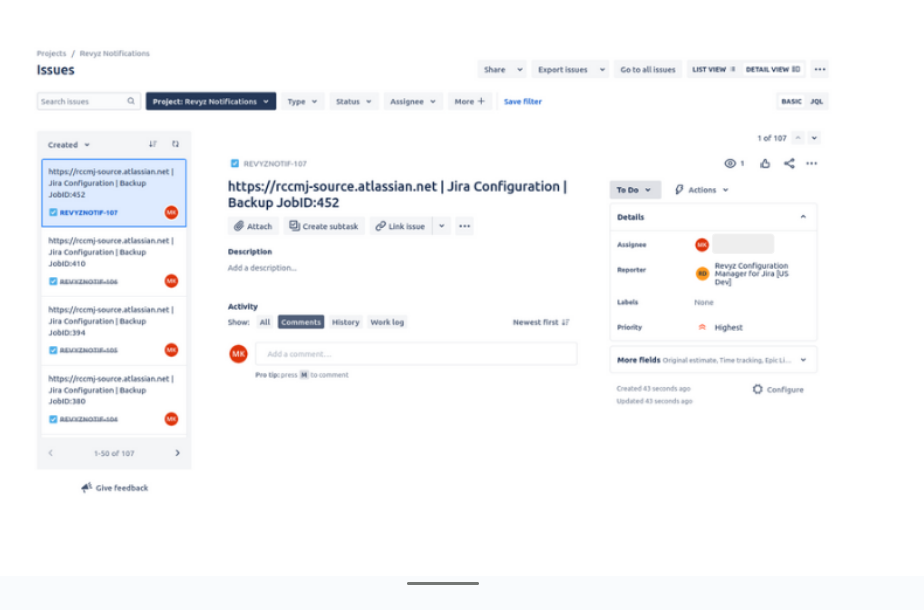Expand the More fields section
This screenshot has height=610, width=924.
pyautogui.click(x=713, y=360)
